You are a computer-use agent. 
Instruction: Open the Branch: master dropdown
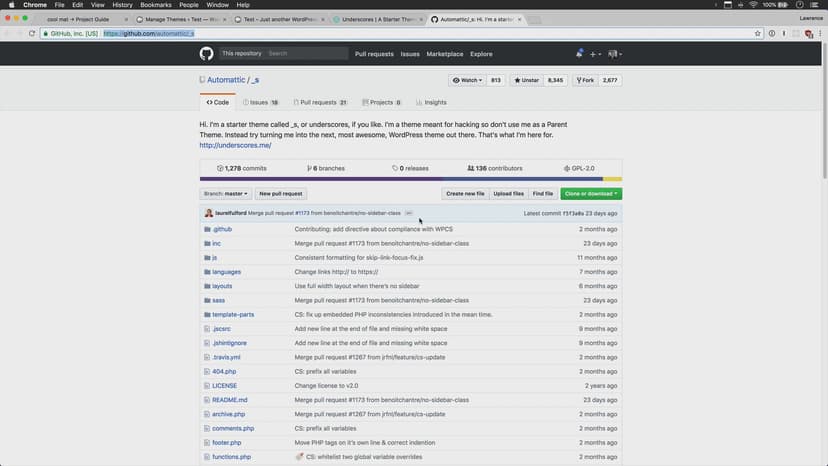[x=225, y=194]
